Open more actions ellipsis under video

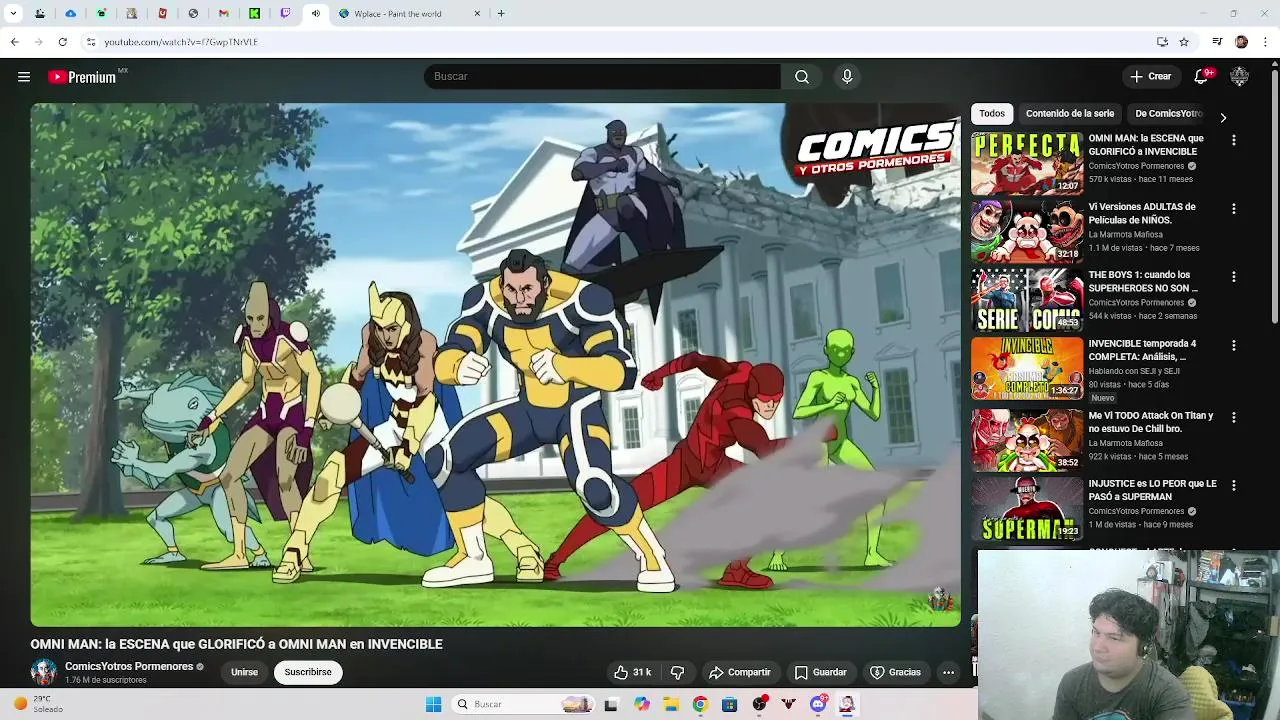[x=948, y=672]
